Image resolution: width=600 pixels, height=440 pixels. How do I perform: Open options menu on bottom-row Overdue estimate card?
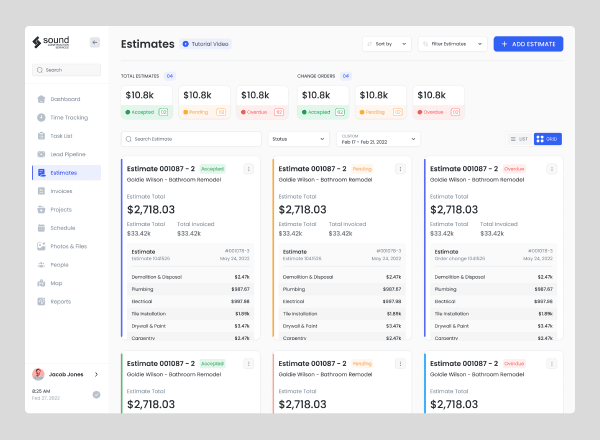click(x=551, y=363)
